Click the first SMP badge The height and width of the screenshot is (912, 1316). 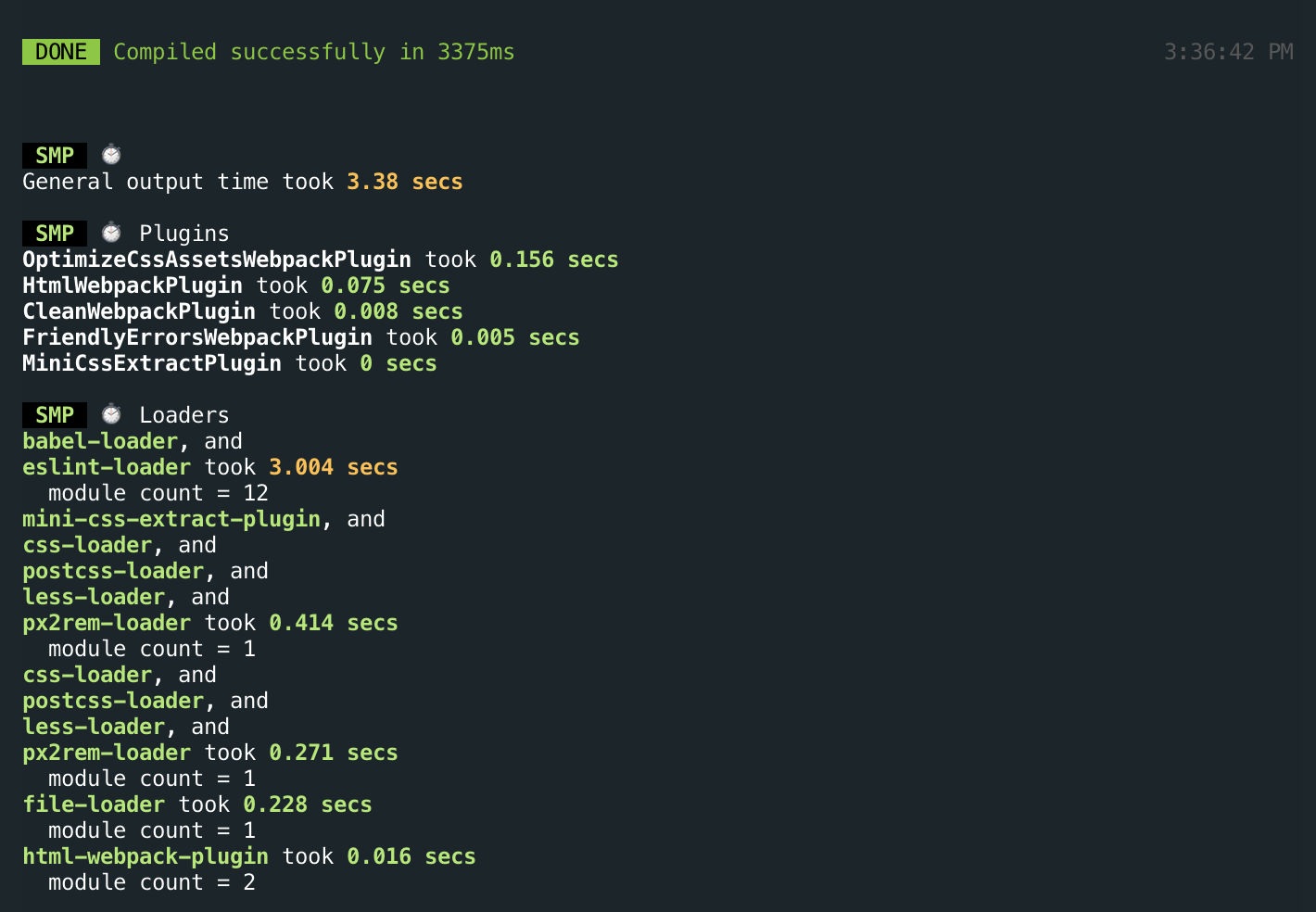coord(55,155)
